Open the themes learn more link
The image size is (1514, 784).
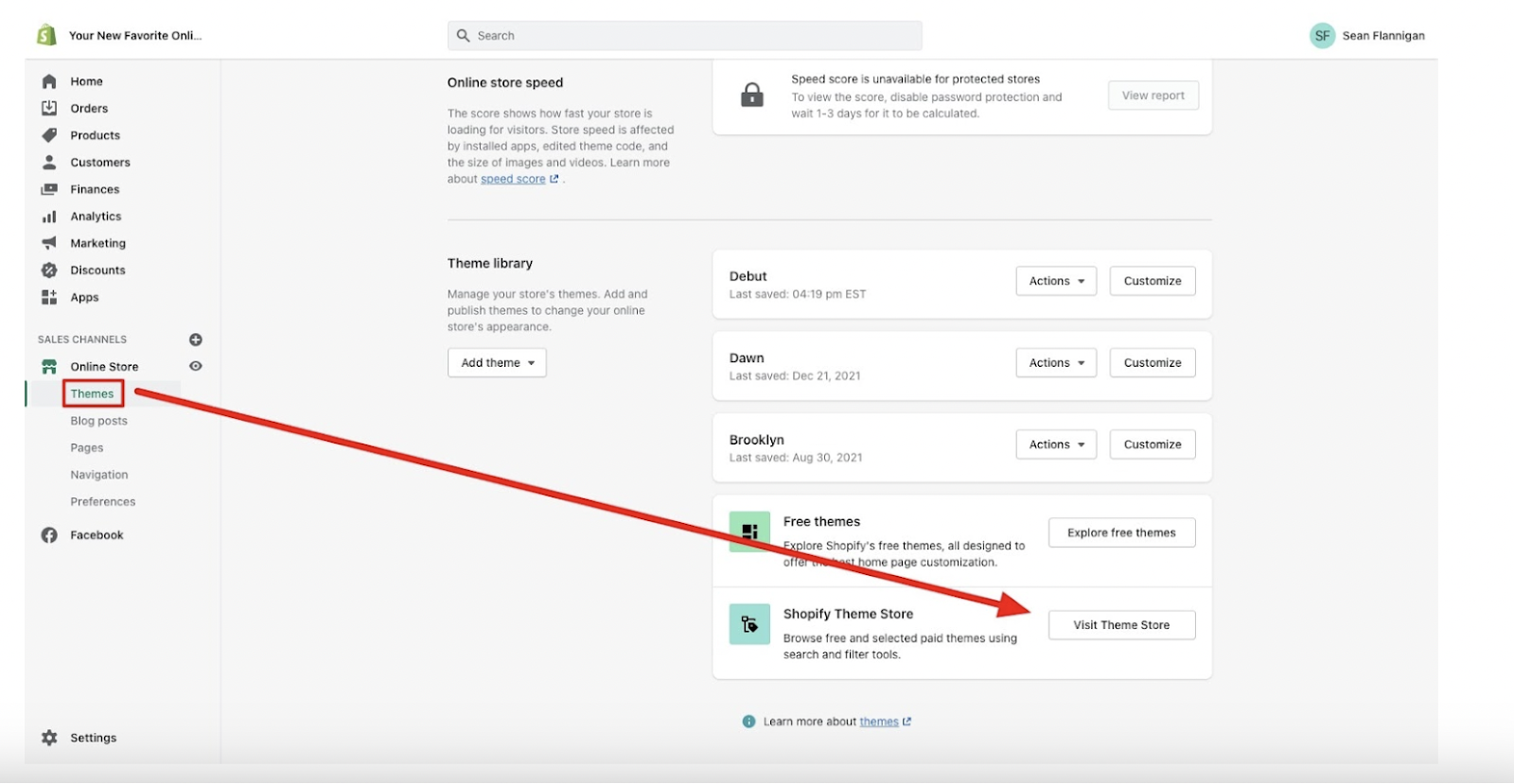879,722
